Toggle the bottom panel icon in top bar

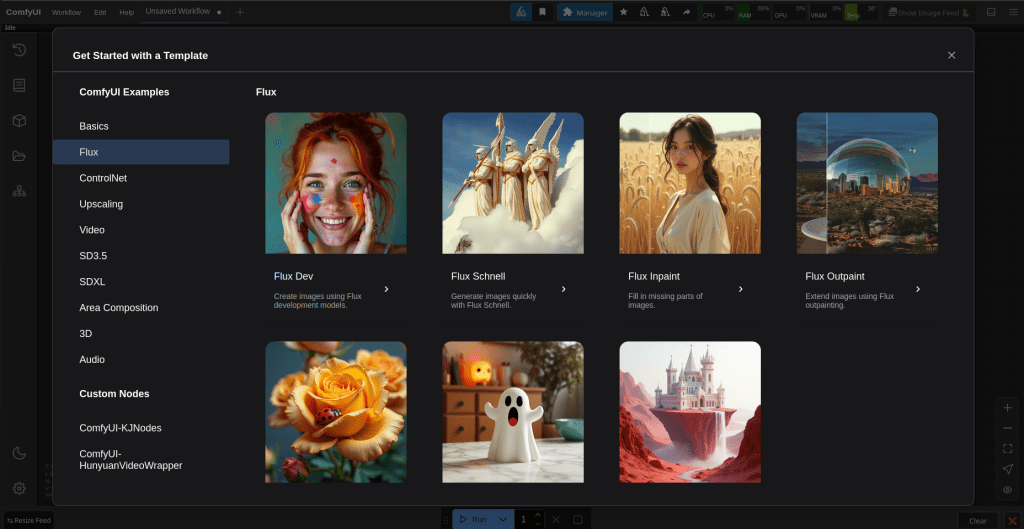click(x=991, y=12)
